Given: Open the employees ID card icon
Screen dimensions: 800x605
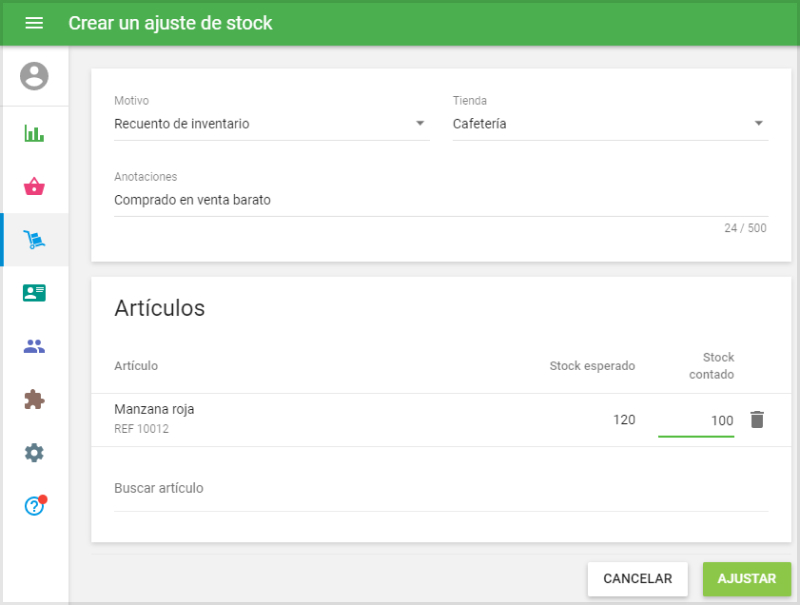Looking at the screenshot, I should click(x=34, y=293).
